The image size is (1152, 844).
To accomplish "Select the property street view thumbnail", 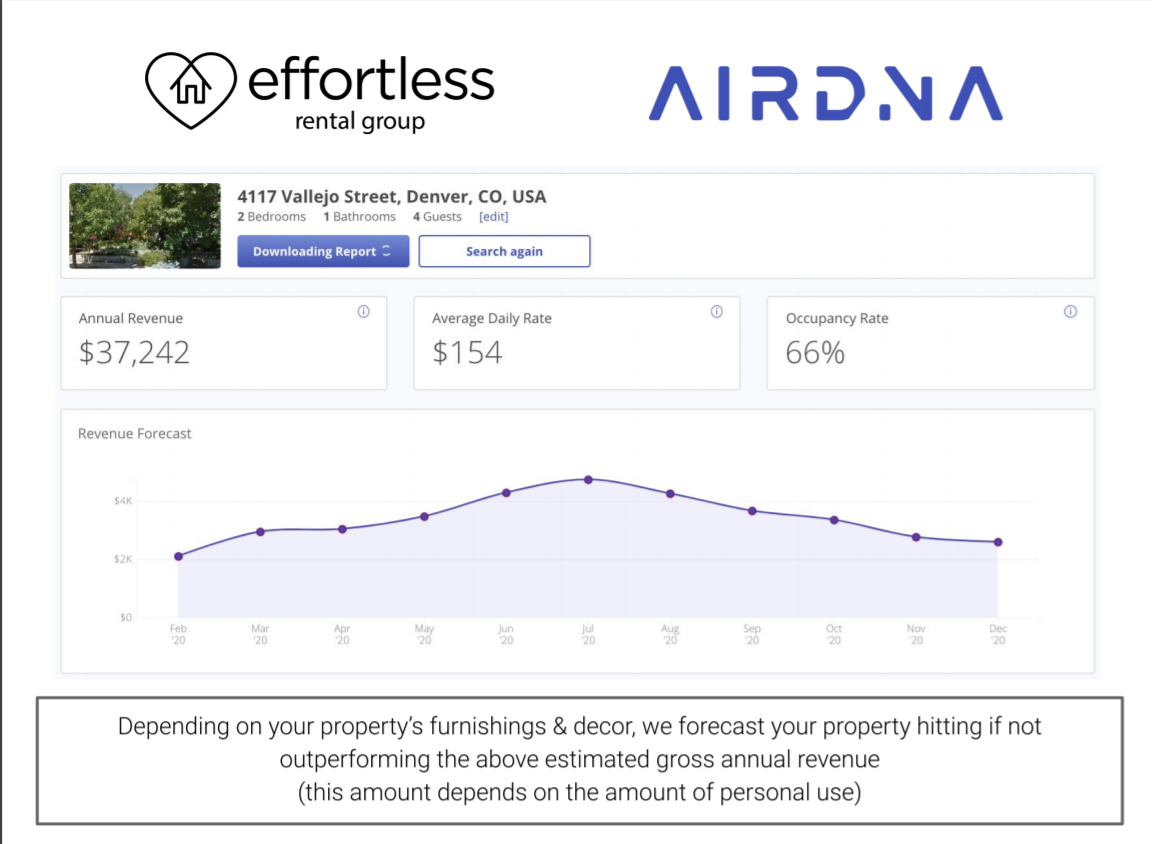I will click(145, 226).
